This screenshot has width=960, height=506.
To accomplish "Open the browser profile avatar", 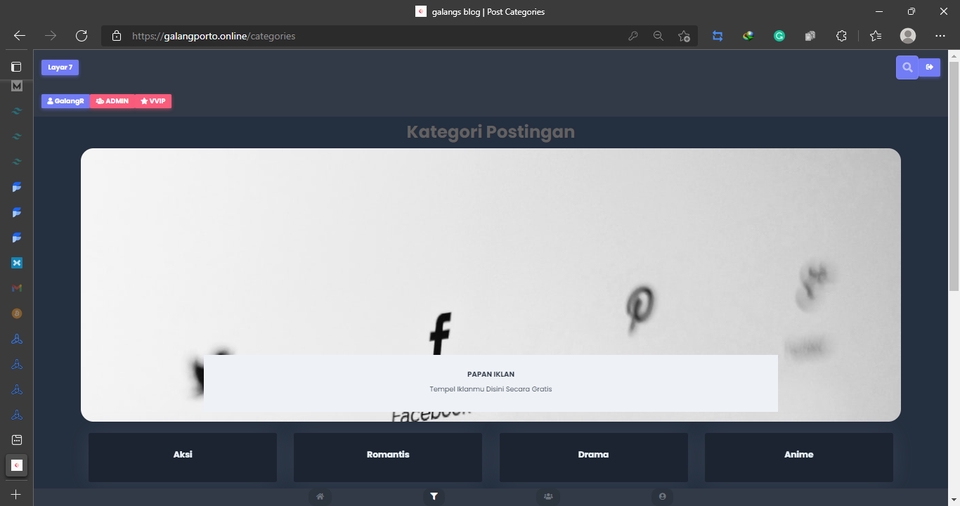I will click(908, 36).
